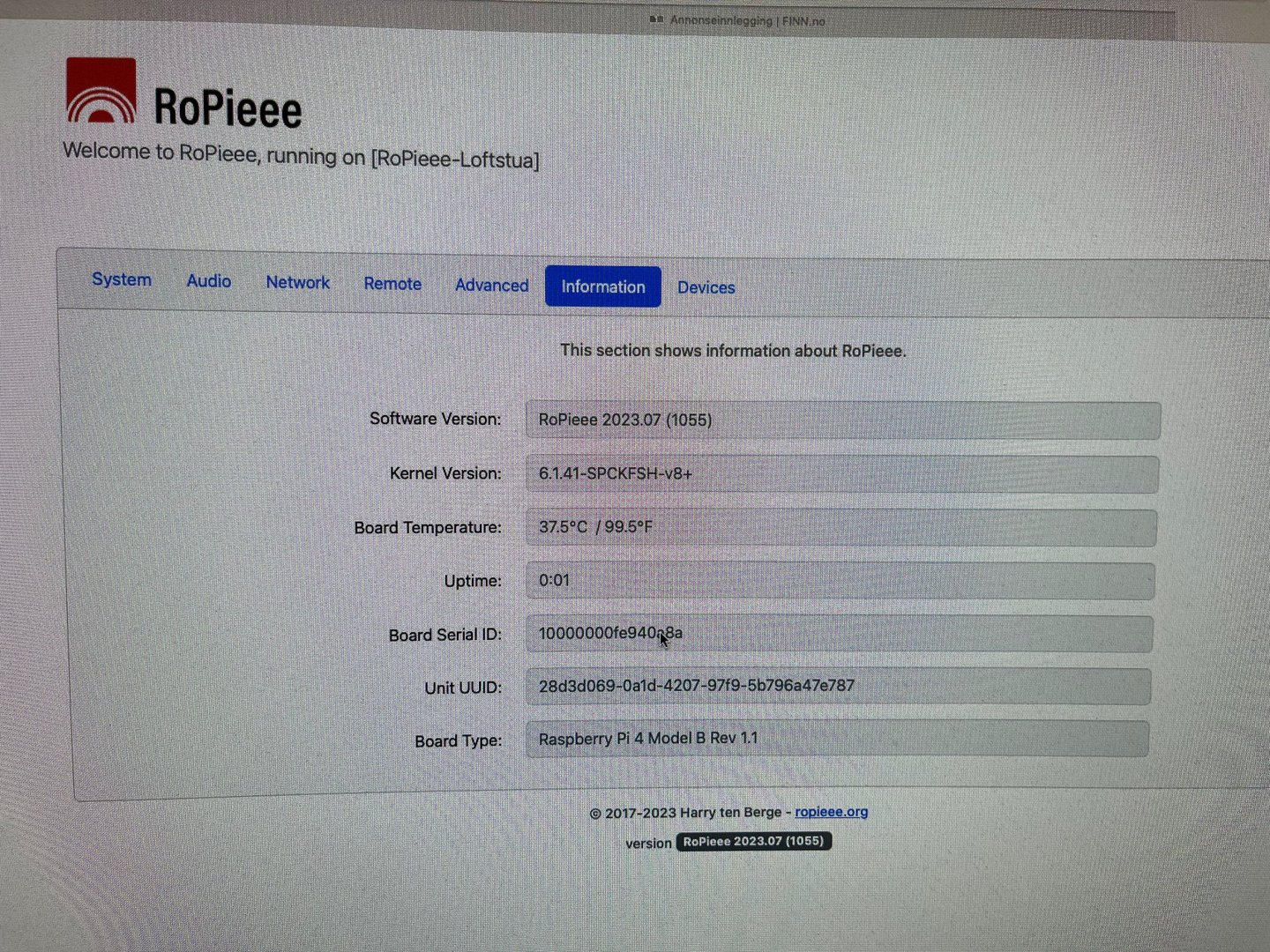Click the RoPieee heading text
This screenshot has height=952, width=1270.
[228, 108]
